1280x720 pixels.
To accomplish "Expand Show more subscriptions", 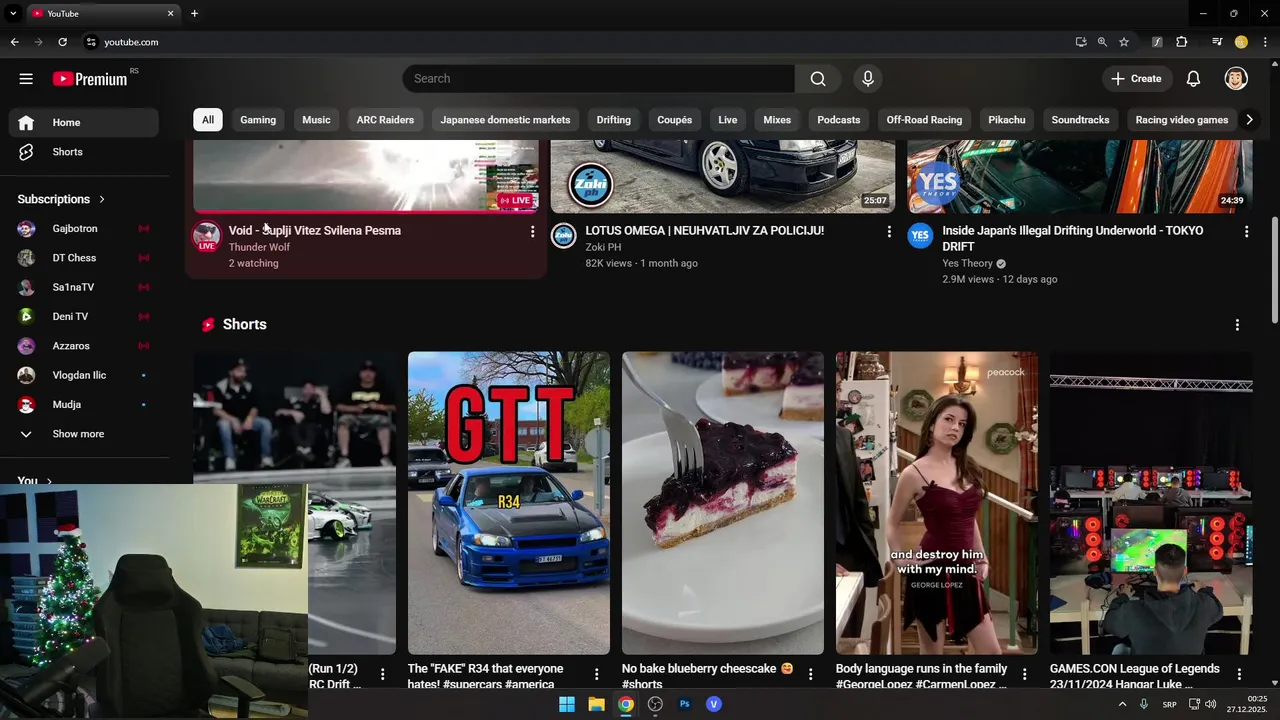I will tap(84, 434).
